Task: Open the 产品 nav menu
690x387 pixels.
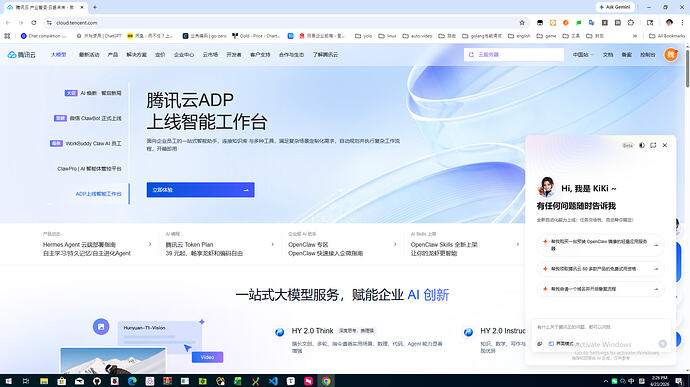Action: [x=113, y=55]
